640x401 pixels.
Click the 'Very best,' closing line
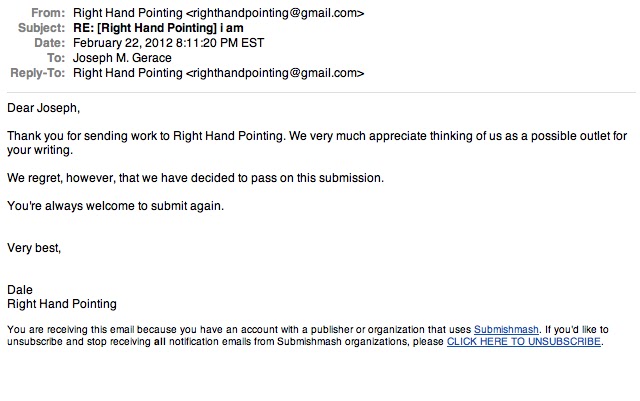tap(34, 247)
